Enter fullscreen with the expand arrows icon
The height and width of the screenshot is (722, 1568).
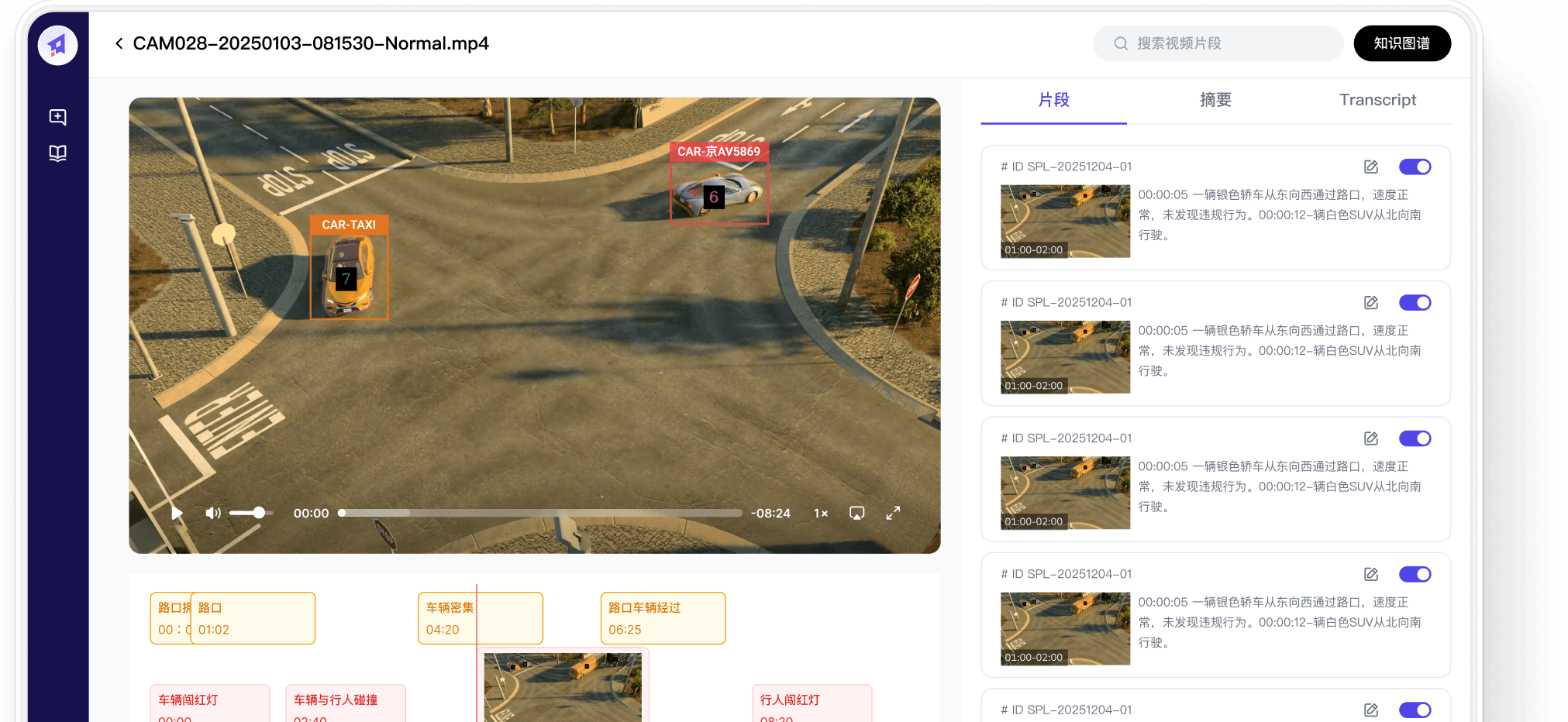(x=893, y=513)
